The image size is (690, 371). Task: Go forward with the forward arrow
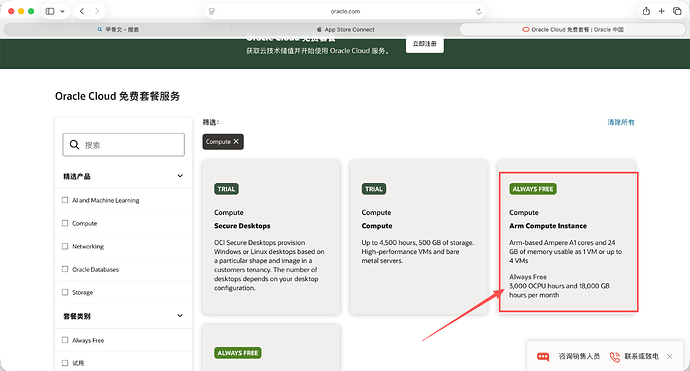coord(97,11)
